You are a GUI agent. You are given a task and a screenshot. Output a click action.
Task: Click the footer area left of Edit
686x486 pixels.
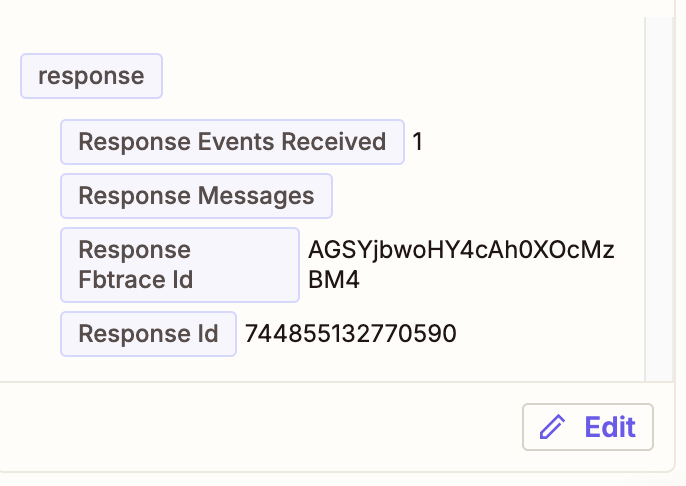[x=260, y=428]
